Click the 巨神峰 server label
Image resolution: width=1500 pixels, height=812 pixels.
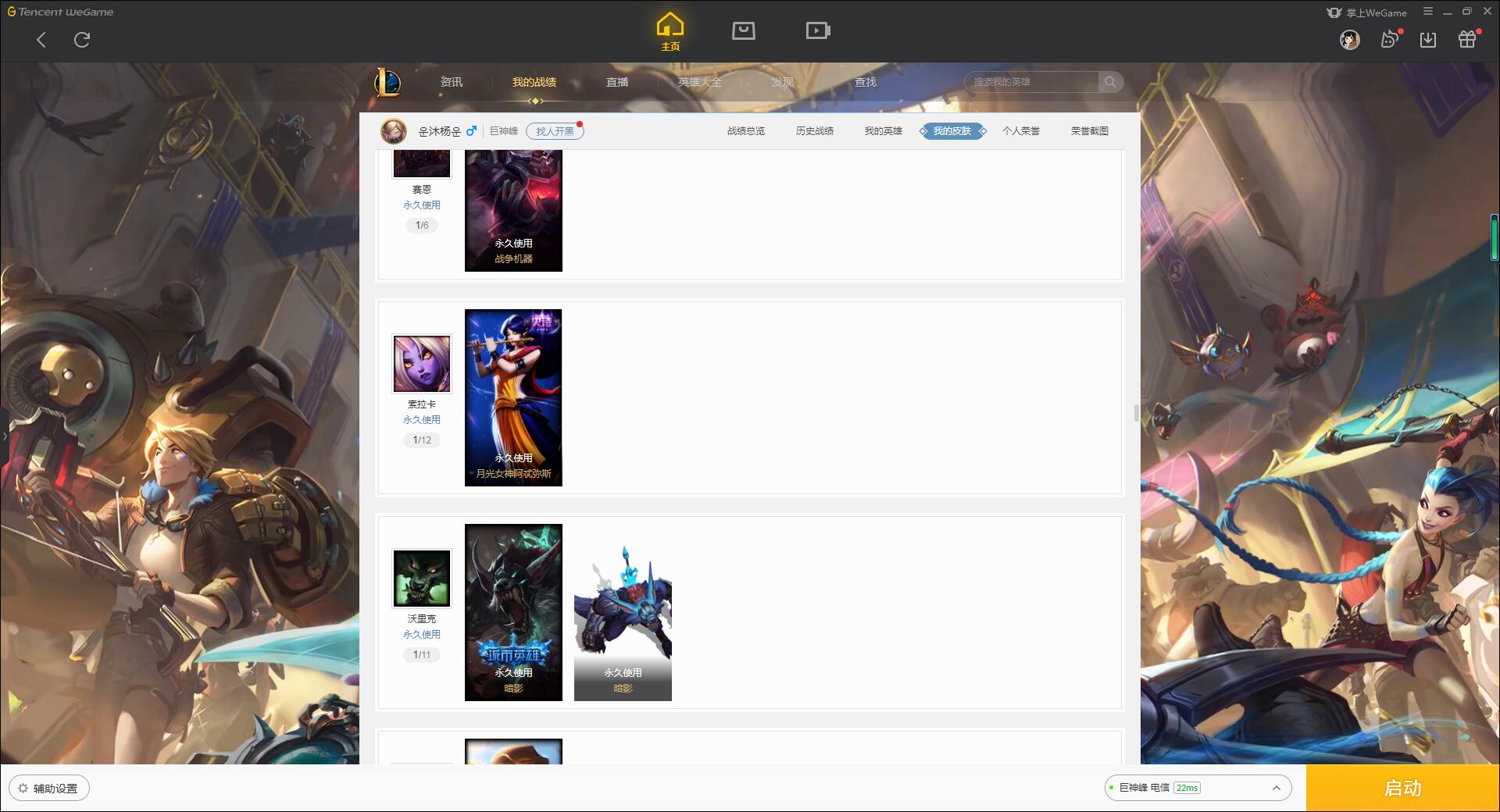click(504, 131)
